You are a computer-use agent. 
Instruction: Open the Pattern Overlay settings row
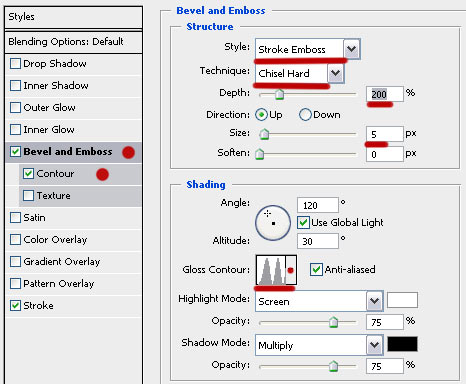point(74,283)
